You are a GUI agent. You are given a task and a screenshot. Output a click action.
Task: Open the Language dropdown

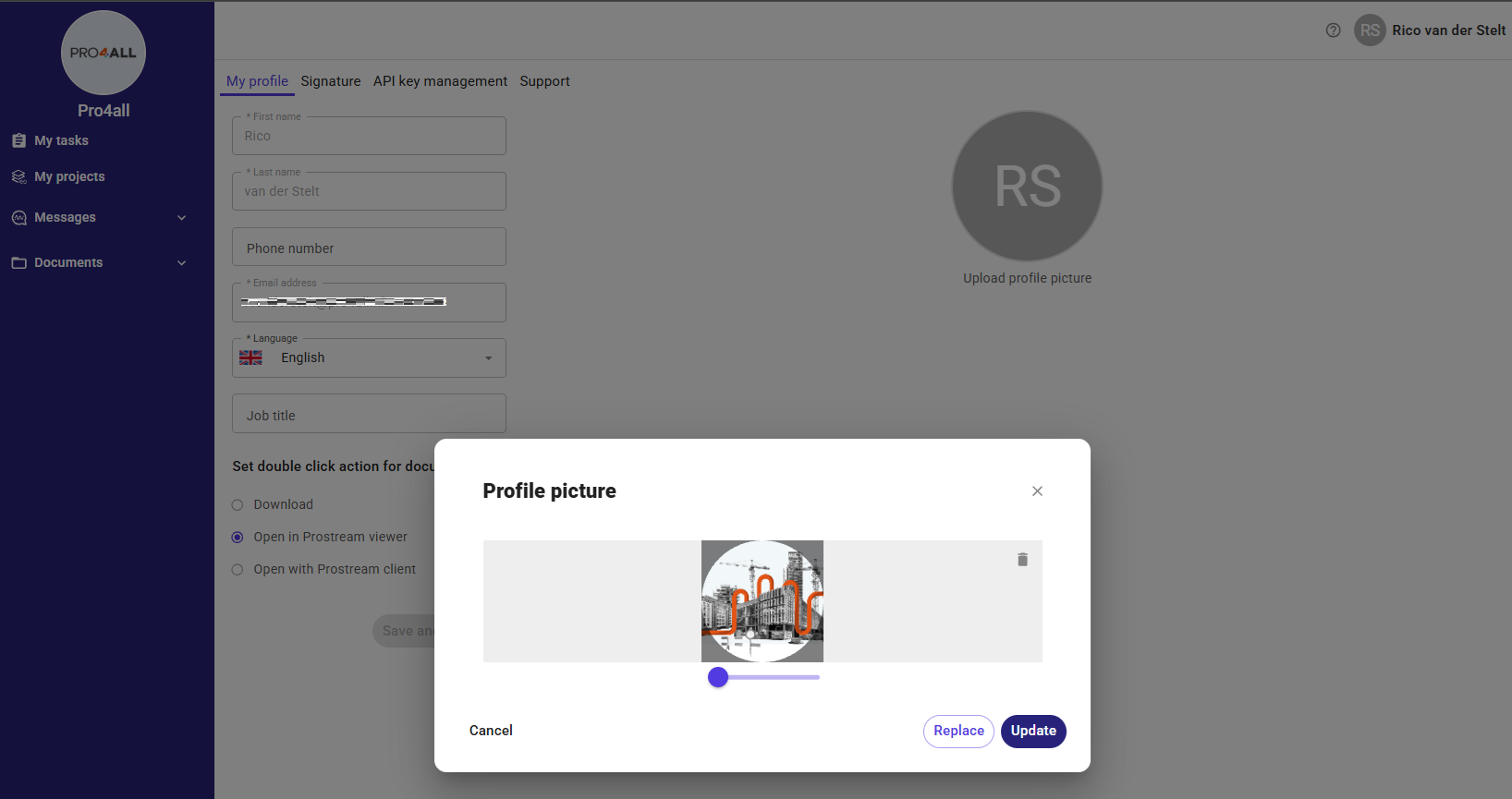pos(369,358)
